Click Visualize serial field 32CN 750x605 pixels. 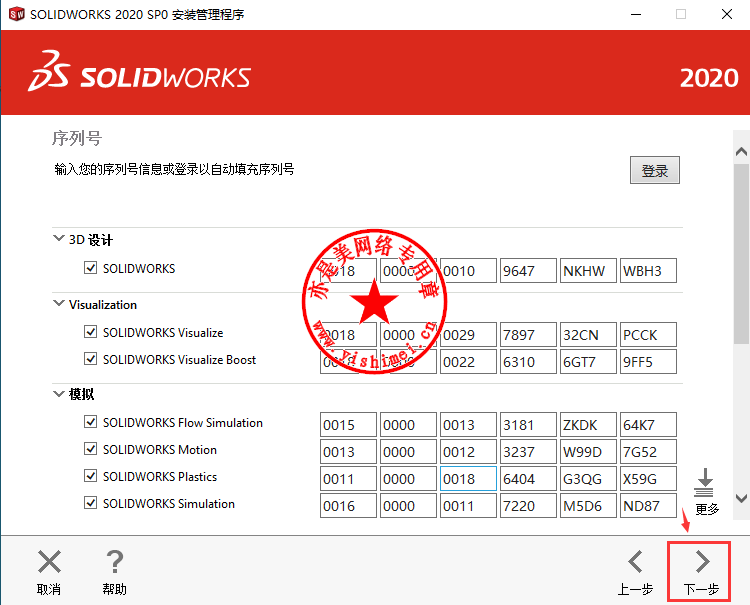click(x=588, y=335)
